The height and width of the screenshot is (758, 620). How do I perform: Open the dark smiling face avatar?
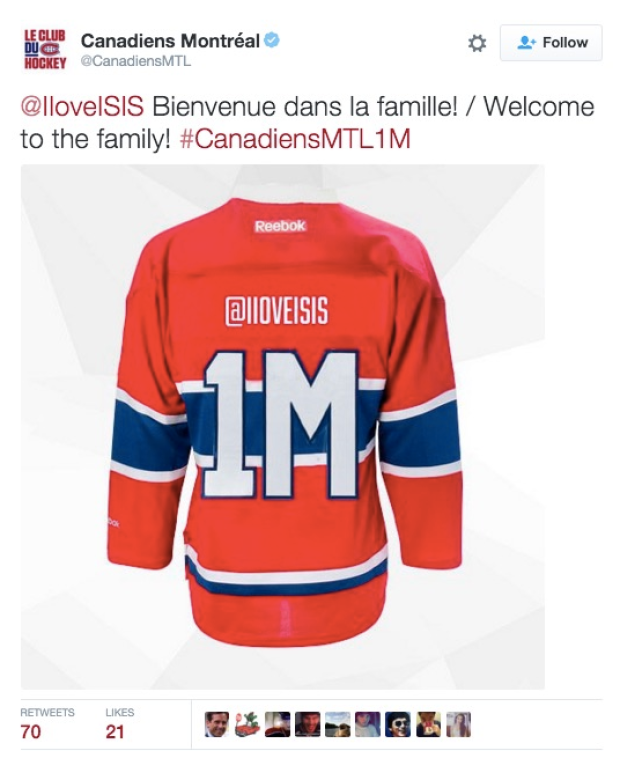click(x=307, y=724)
